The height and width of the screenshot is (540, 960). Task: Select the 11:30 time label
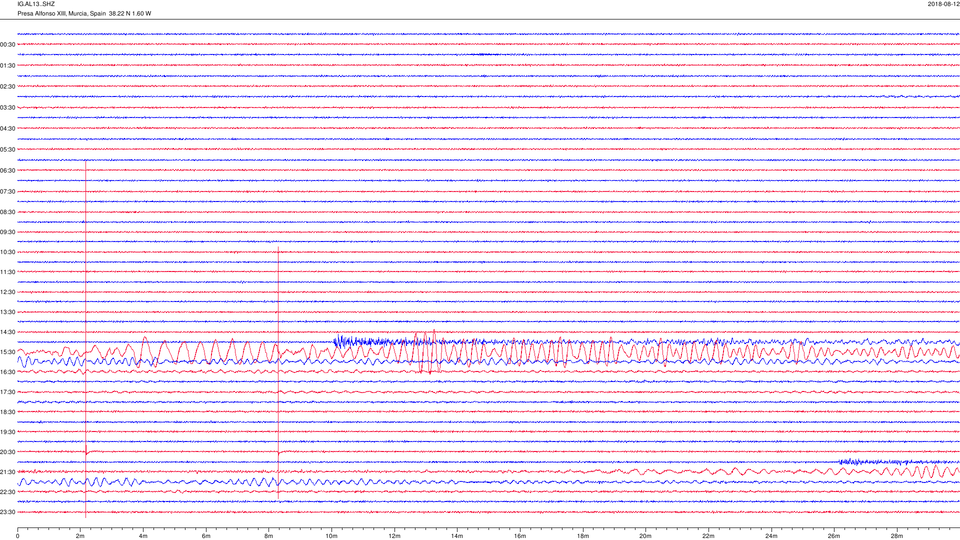tap(8, 272)
